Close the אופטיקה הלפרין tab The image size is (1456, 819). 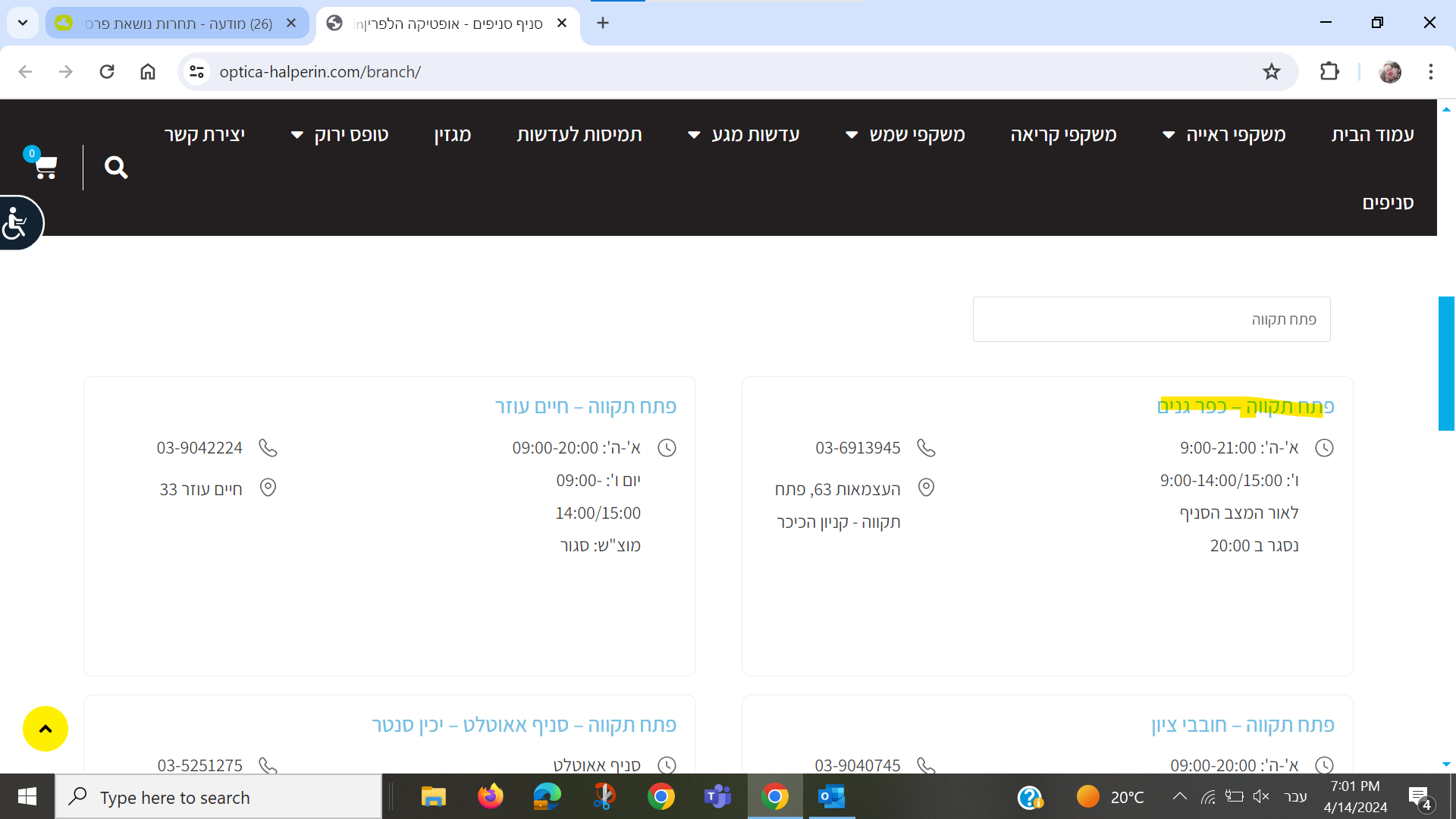(562, 23)
